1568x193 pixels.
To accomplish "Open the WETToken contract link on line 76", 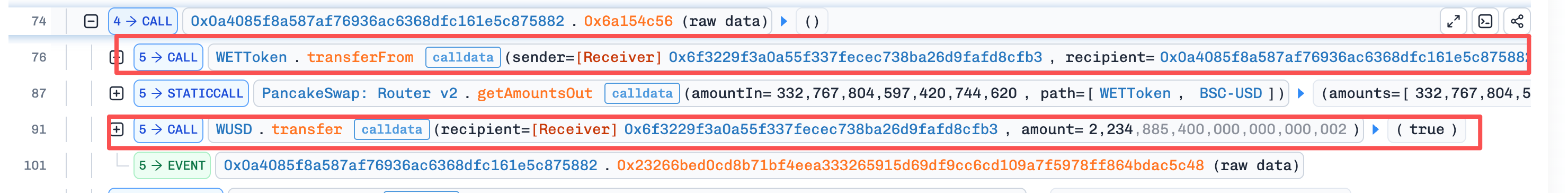I will (x=252, y=57).
